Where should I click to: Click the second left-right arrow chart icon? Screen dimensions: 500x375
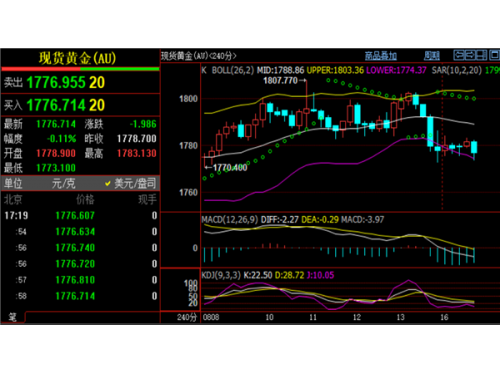470,55
